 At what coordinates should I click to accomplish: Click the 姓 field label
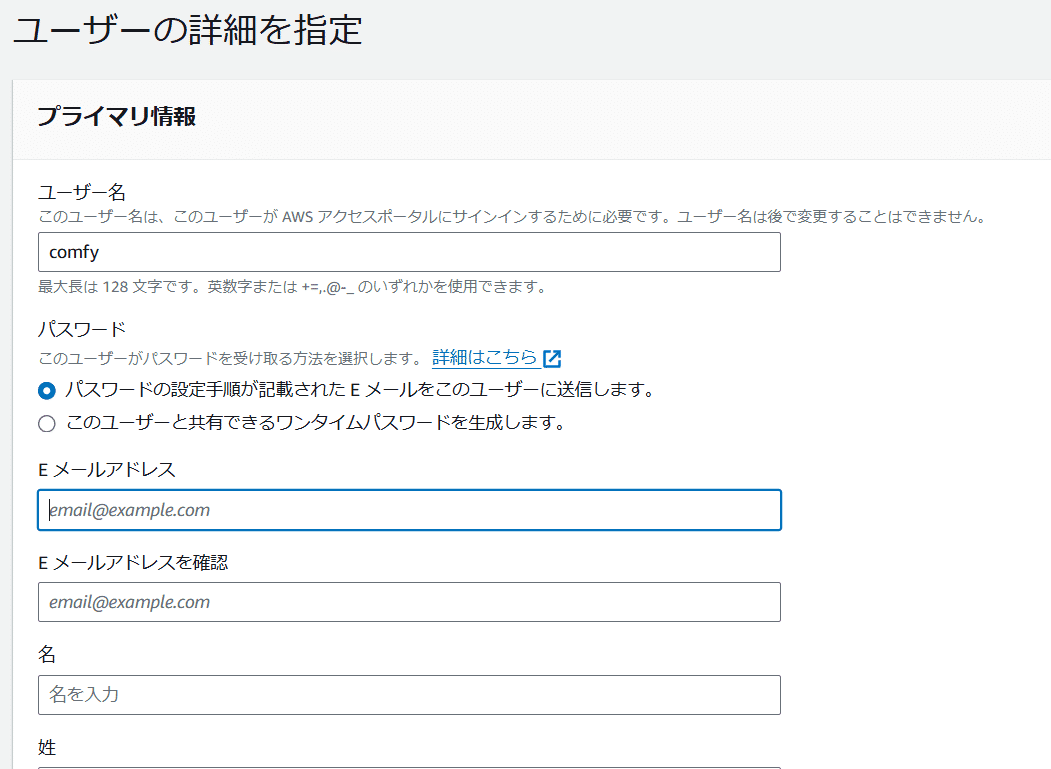(x=47, y=746)
